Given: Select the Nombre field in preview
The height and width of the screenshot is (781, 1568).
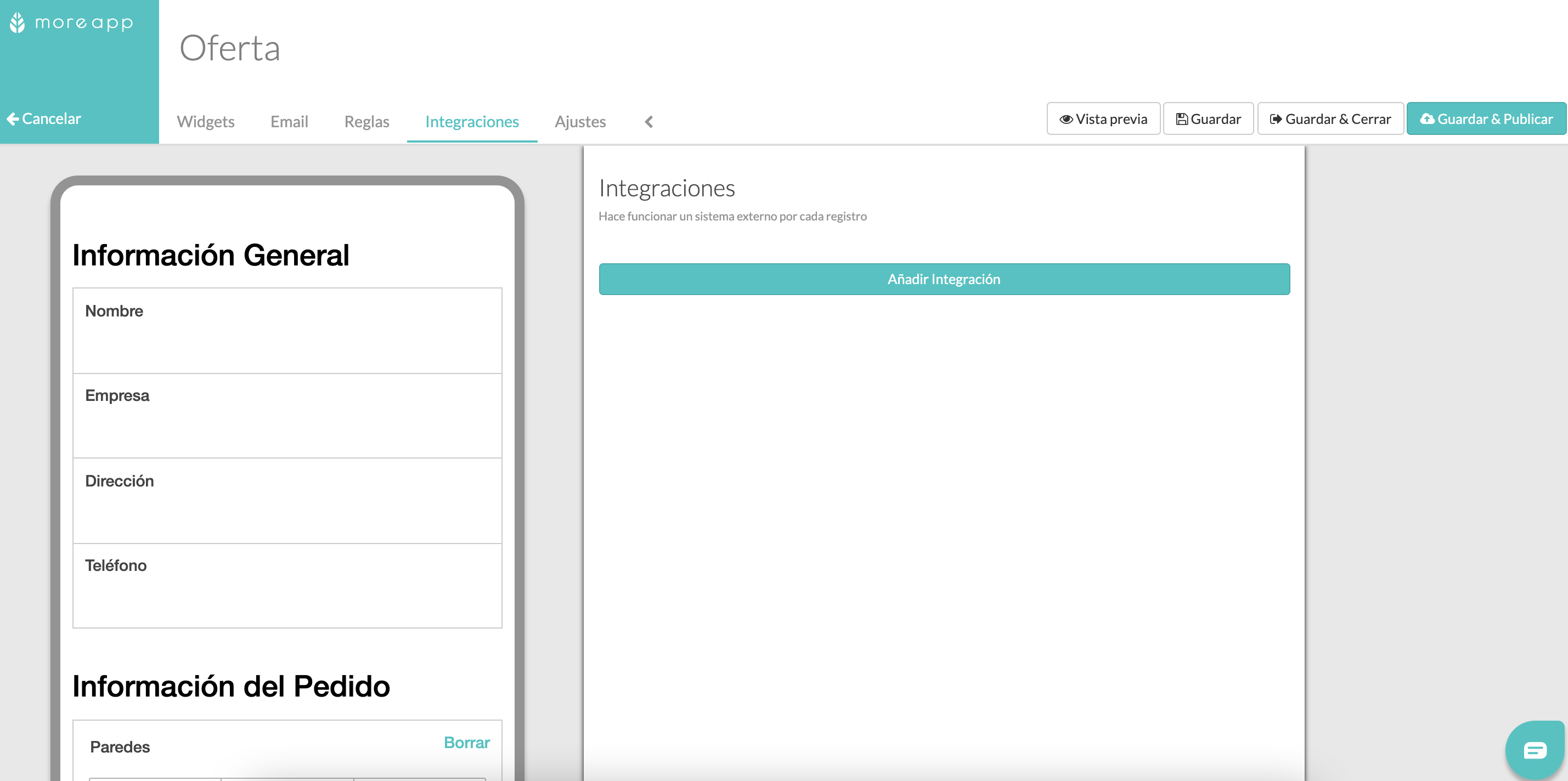Looking at the screenshot, I should point(287,331).
